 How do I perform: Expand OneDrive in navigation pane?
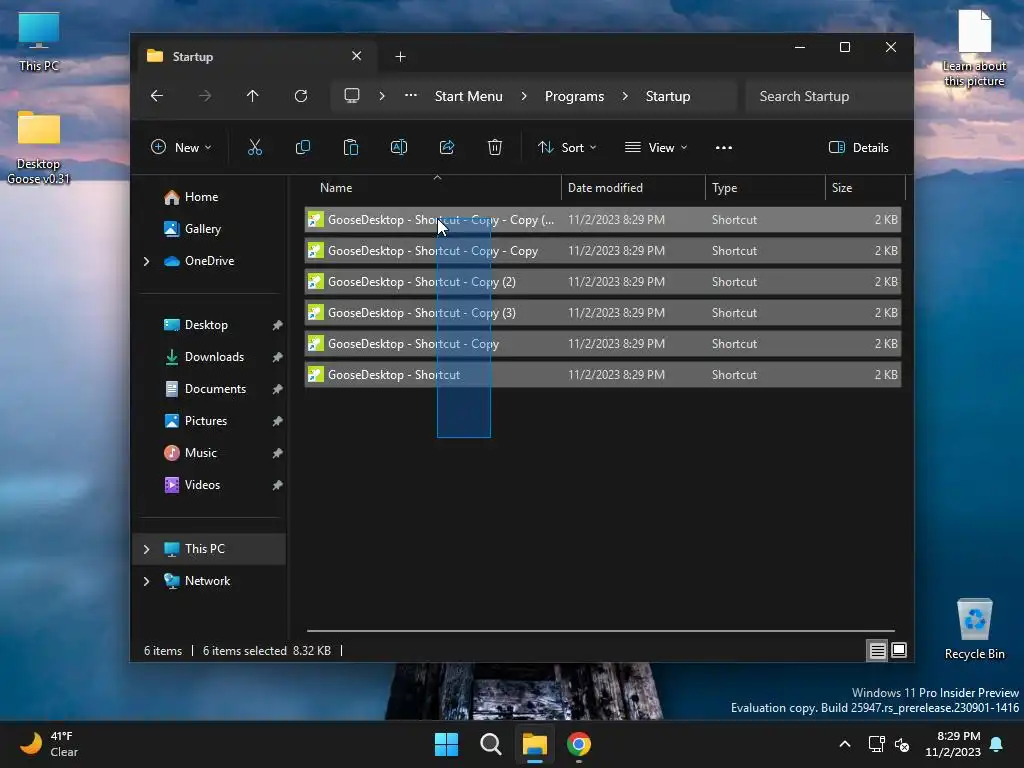(146, 261)
